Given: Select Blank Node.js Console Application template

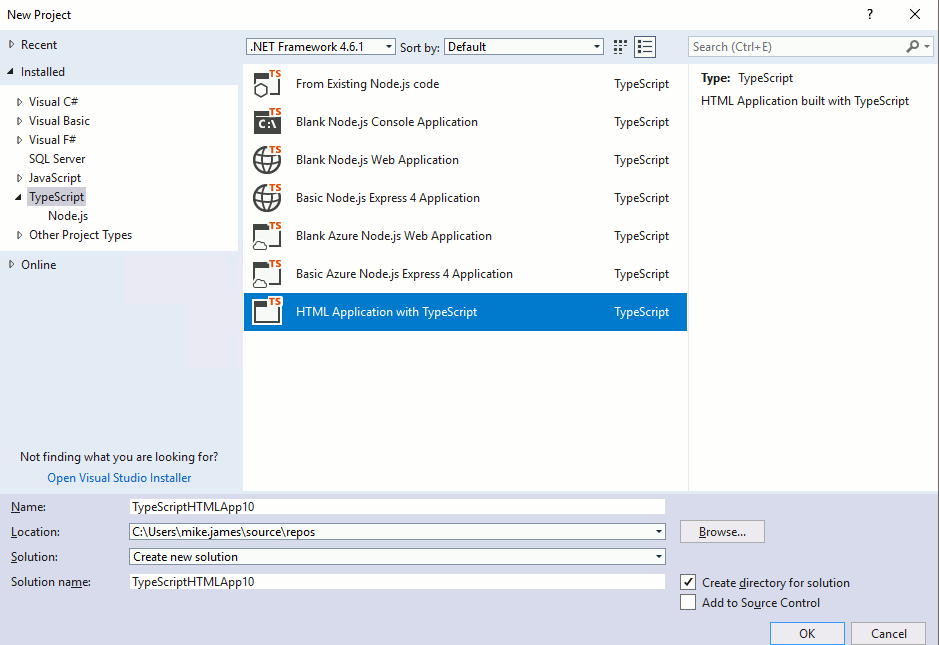Looking at the screenshot, I should (x=465, y=122).
